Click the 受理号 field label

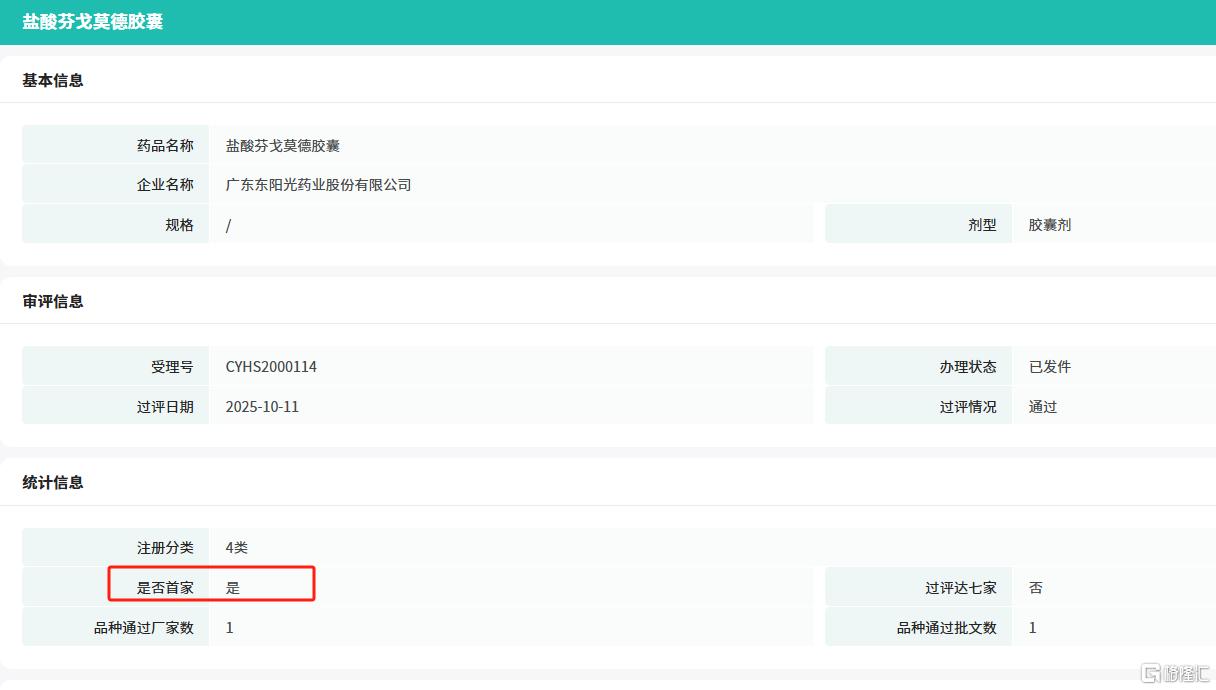[172, 367]
